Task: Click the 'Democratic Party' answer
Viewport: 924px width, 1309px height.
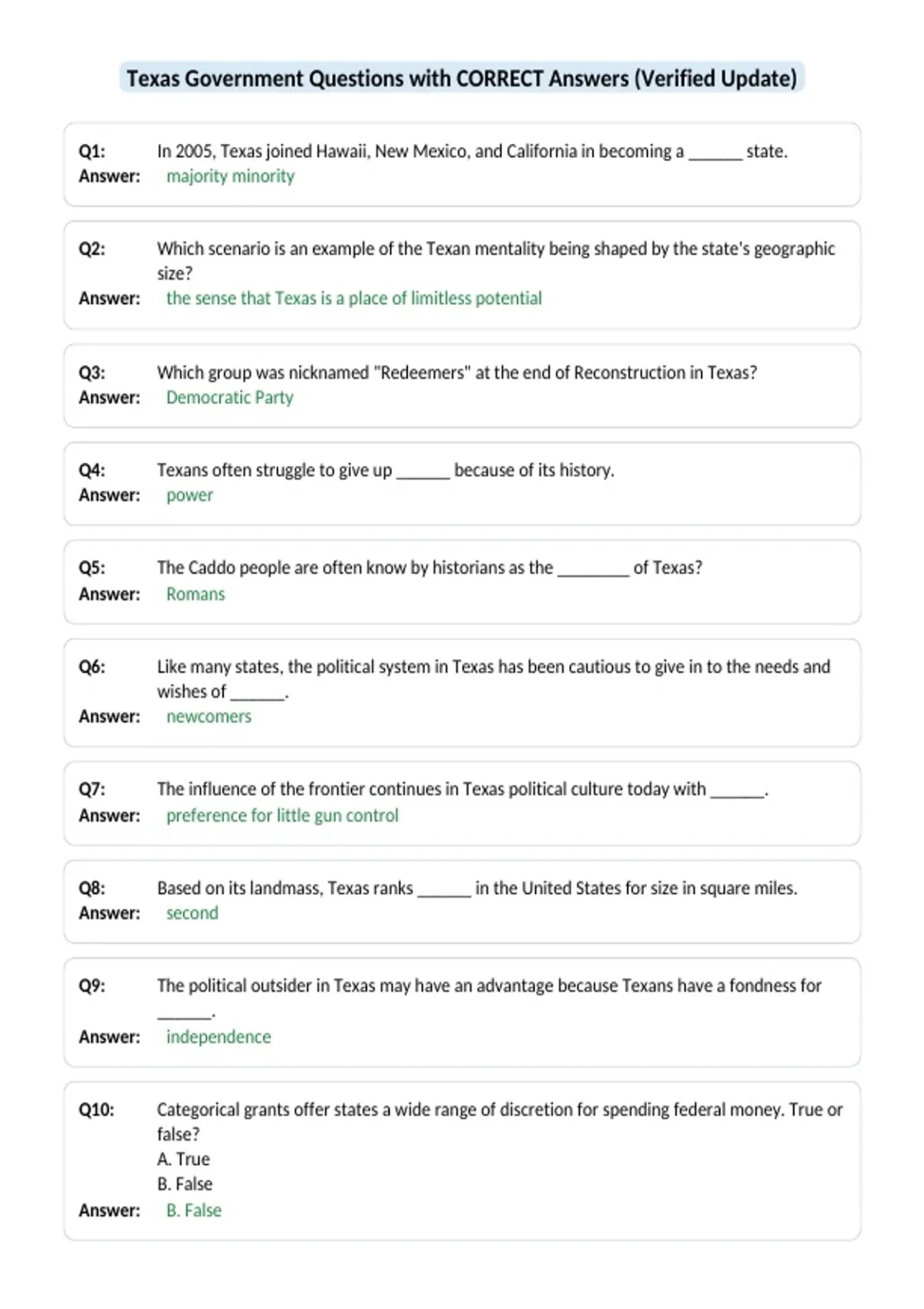Action: 229,397
